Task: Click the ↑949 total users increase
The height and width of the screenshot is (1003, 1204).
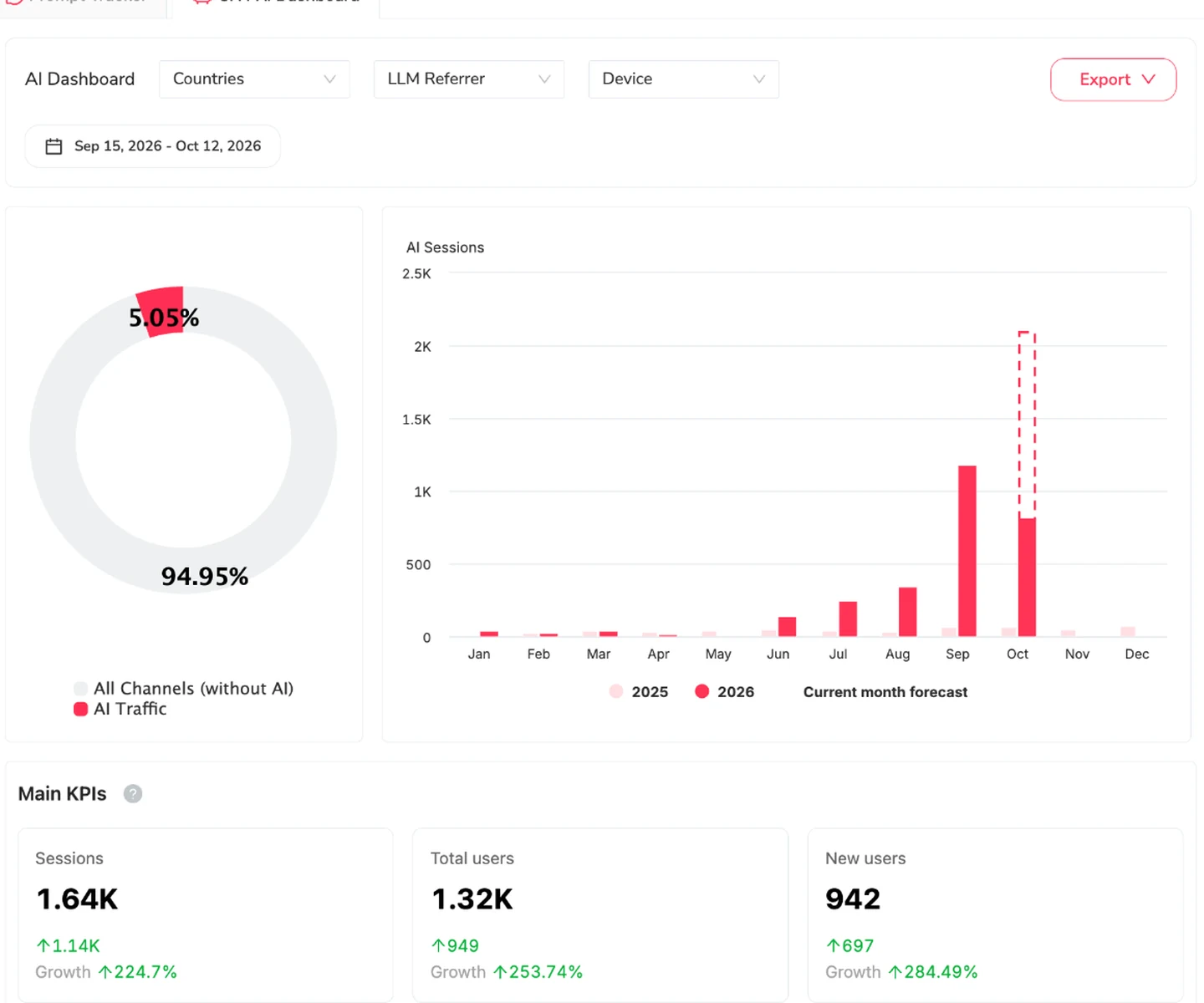Action: pyautogui.click(x=455, y=945)
